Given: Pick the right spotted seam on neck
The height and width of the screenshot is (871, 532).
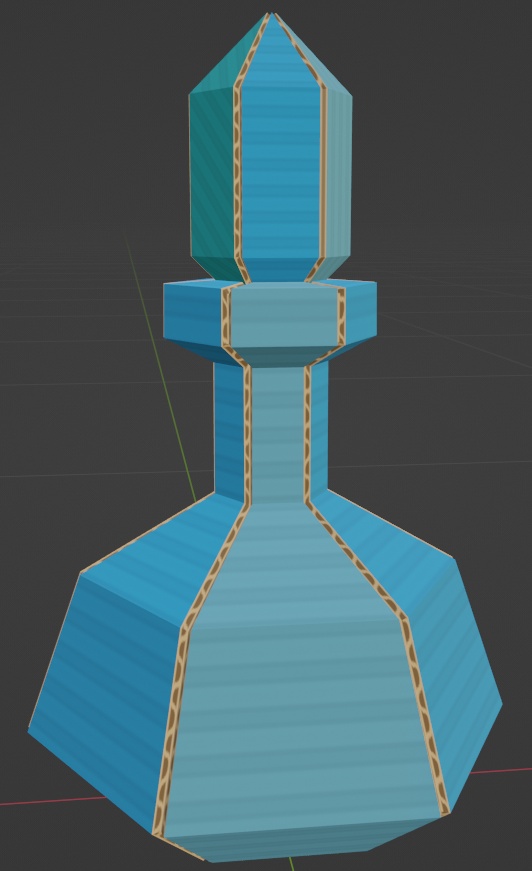Looking at the screenshot, I should click(x=307, y=433).
